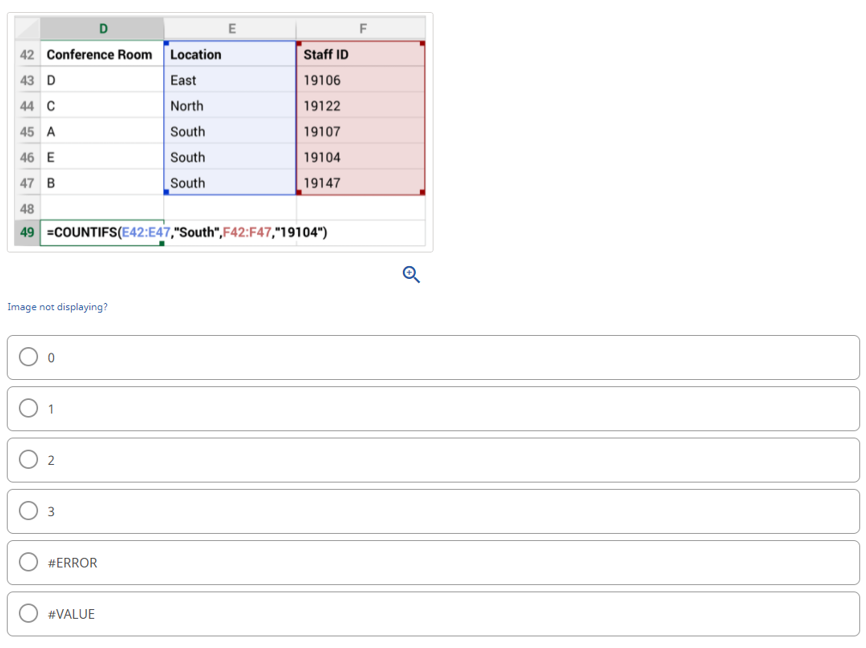Screen dimensions: 866x648
Task: Select answer option 3
Action: click(x=29, y=511)
